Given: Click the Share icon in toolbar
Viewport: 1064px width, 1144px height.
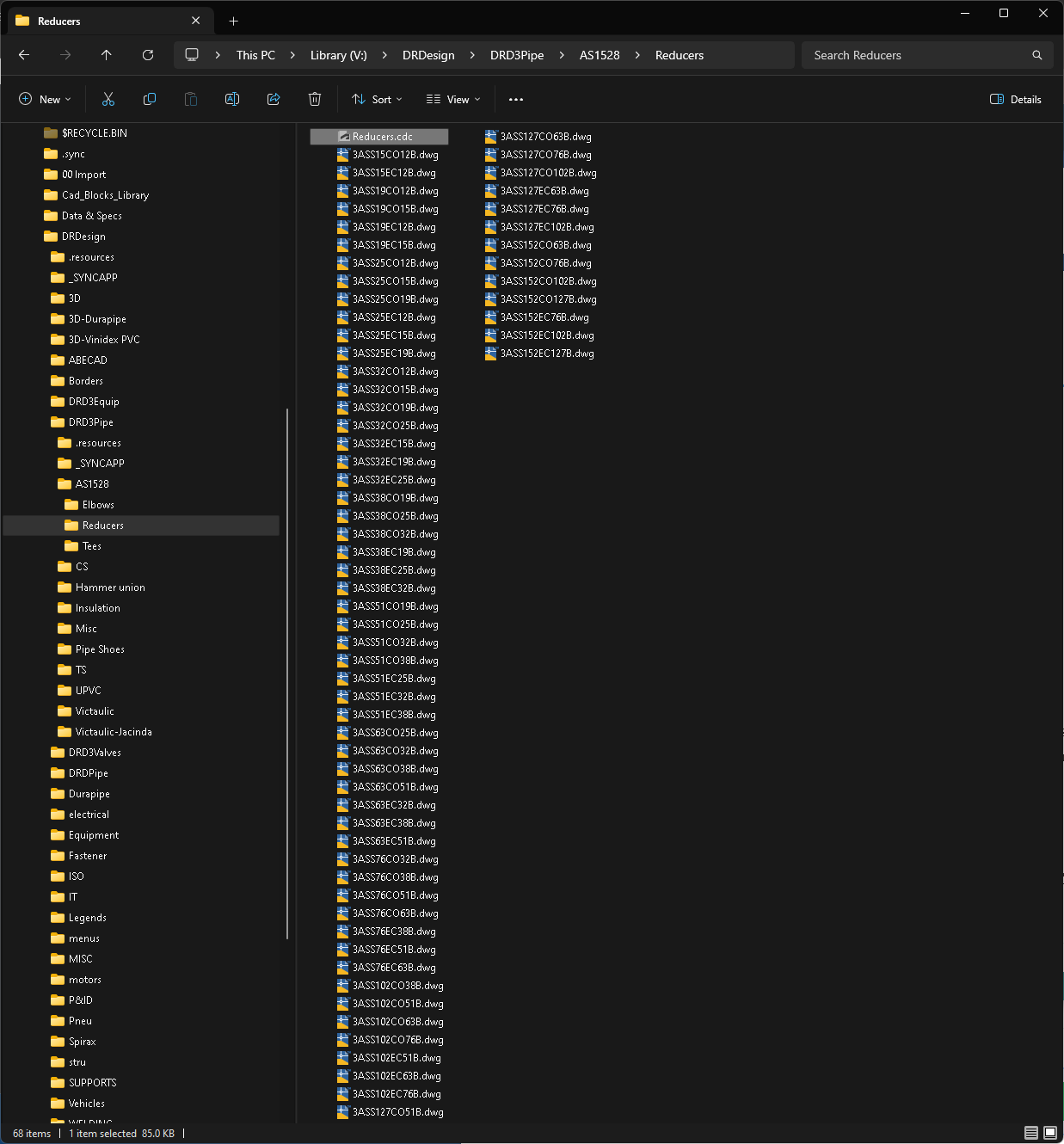Looking at the screenshot, I should click(x=274, y=100).
